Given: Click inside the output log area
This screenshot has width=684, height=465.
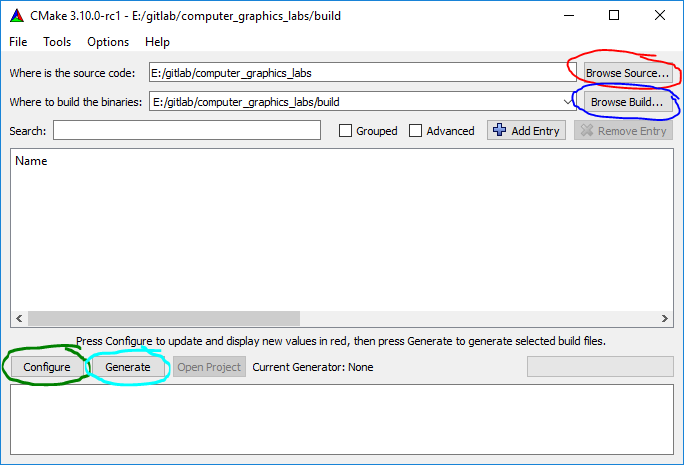Looking at the screenshot, I should click(x=342, y=419).
